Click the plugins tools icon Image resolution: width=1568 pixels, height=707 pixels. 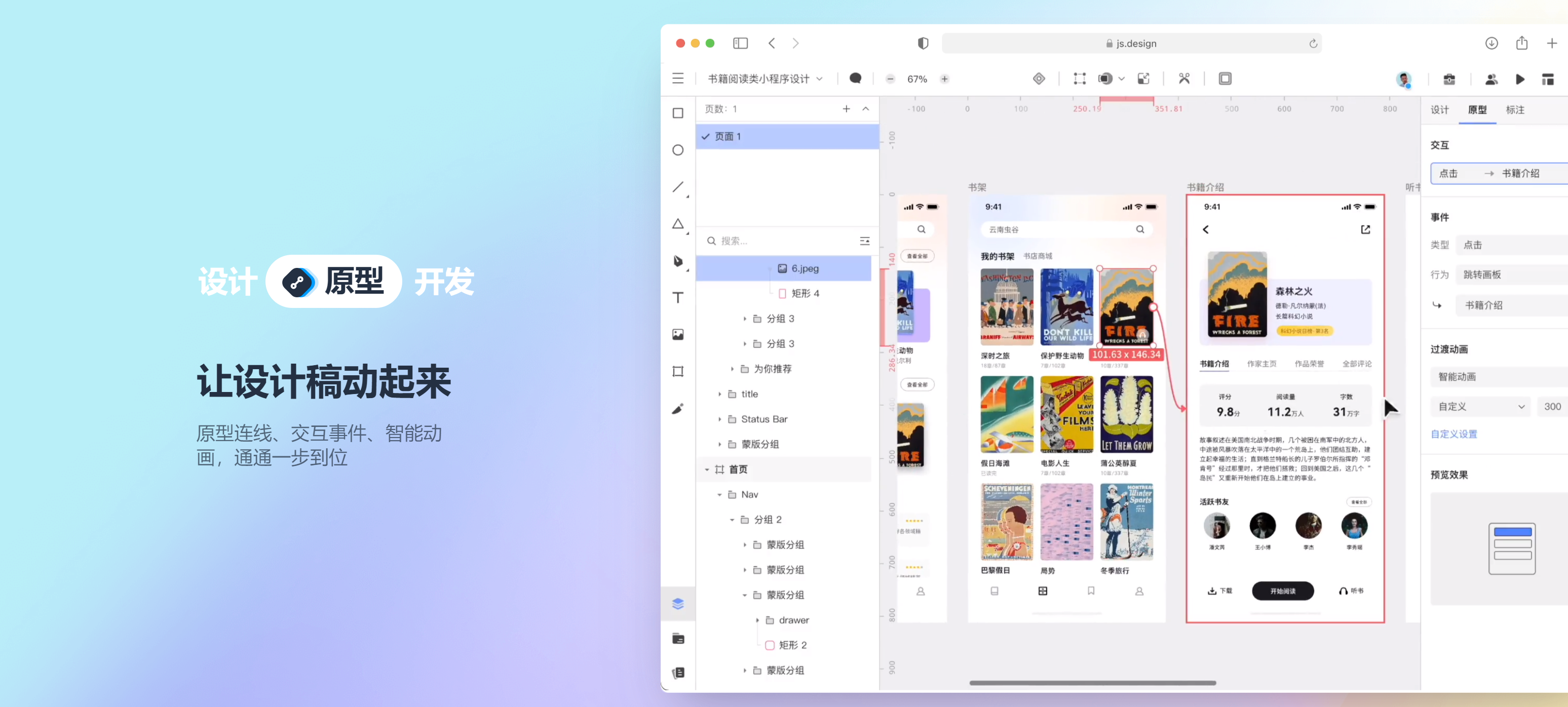tap(1183, 78)
